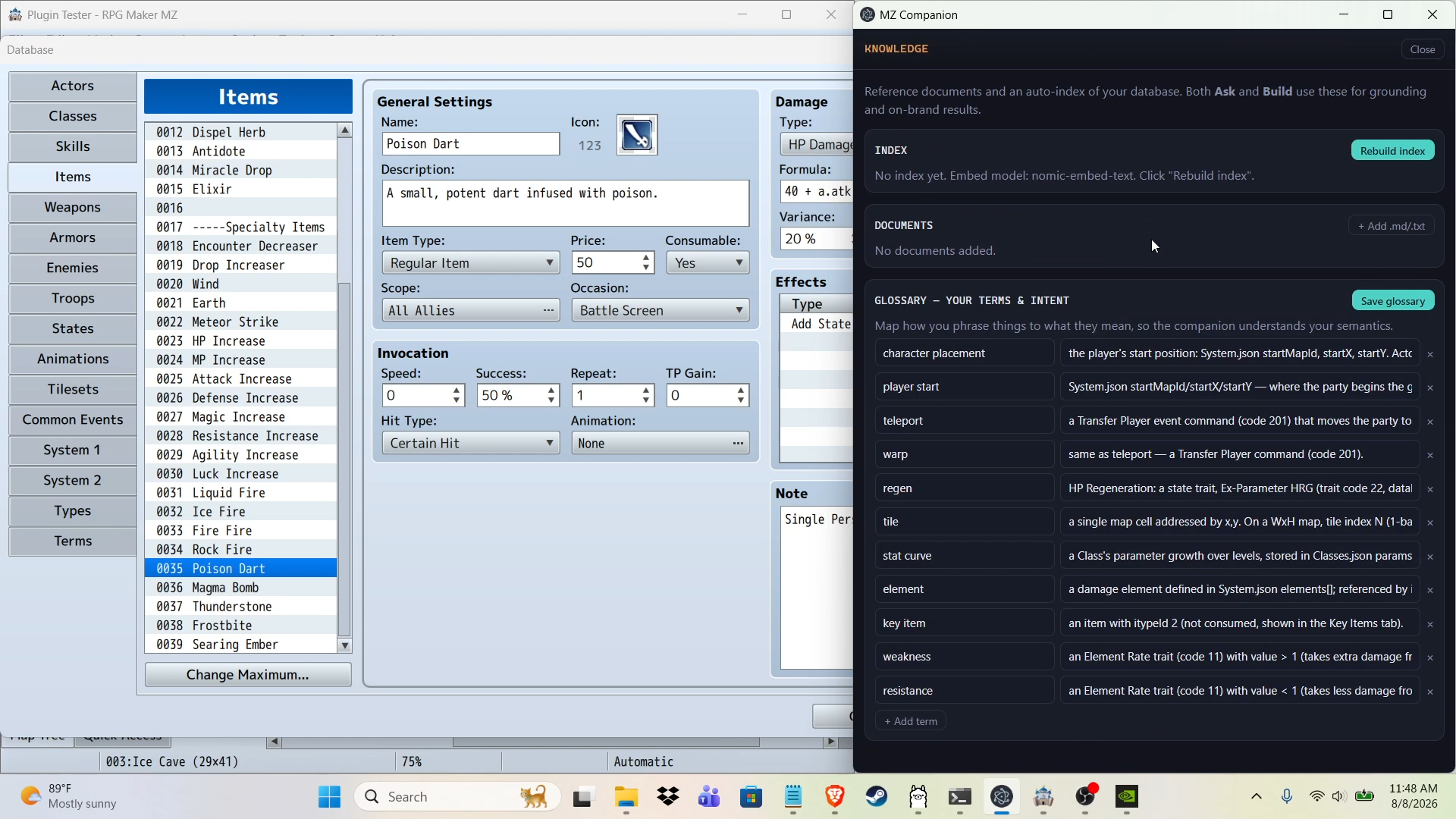Open the Consumable dropdown

pyautogui.click(x=708, y=263)
